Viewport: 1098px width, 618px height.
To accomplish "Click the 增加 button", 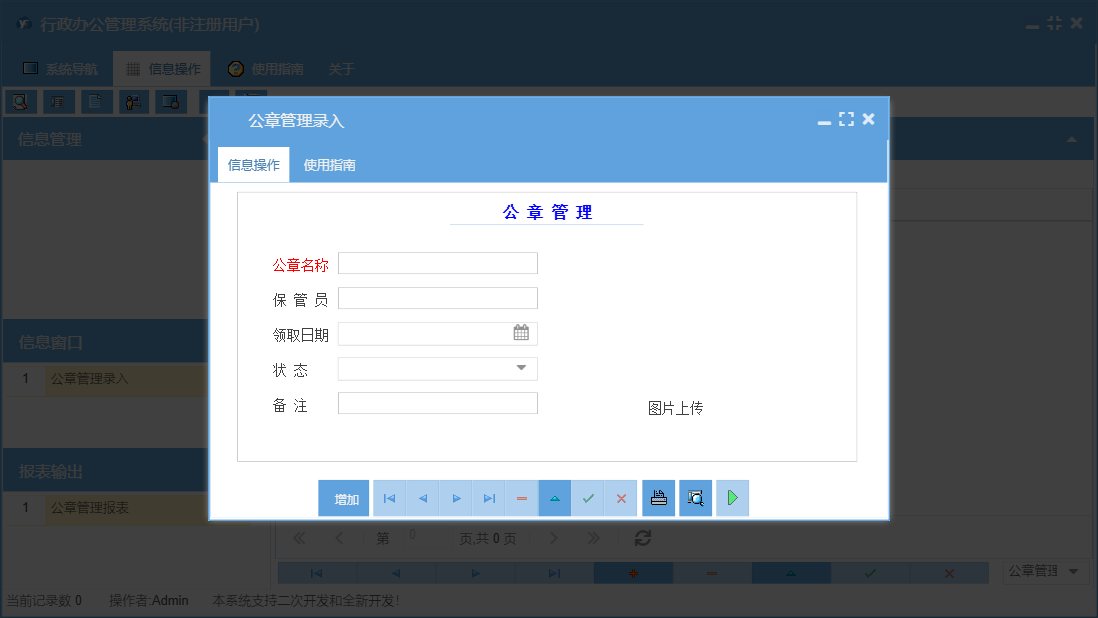I will 343,497.
